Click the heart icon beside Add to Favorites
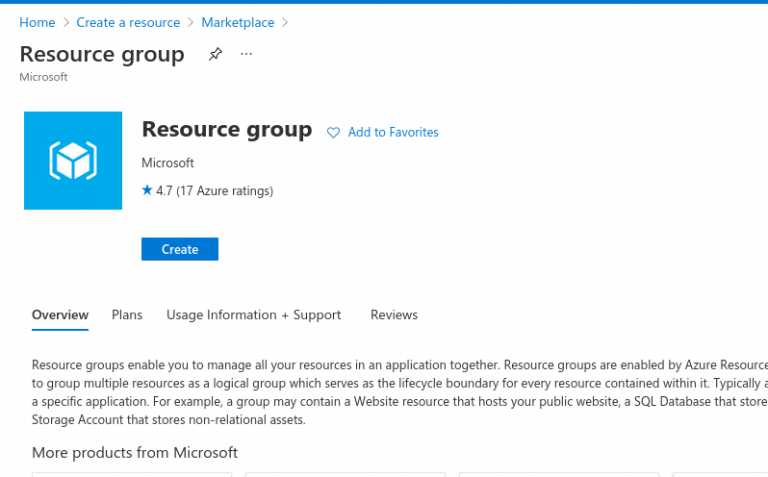 pos(334,133)
